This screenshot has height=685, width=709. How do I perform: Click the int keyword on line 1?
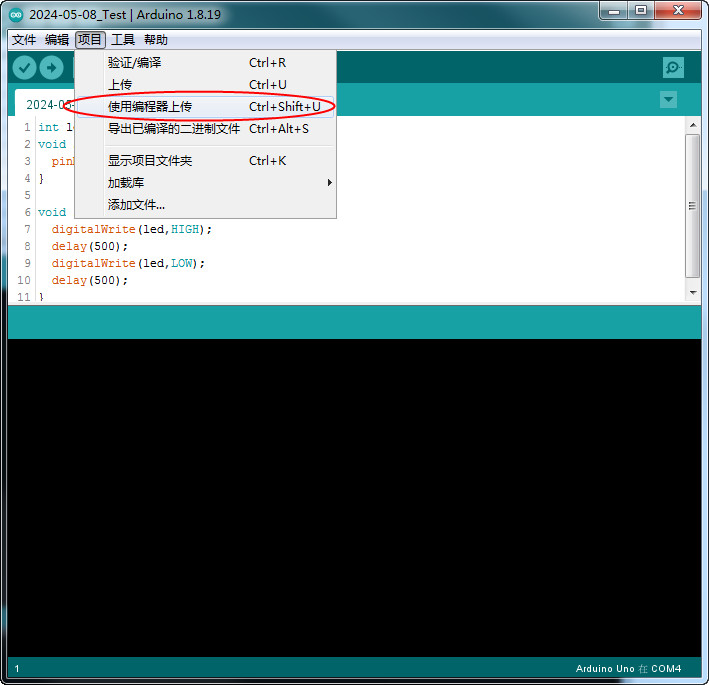click(x=48, y=128)
